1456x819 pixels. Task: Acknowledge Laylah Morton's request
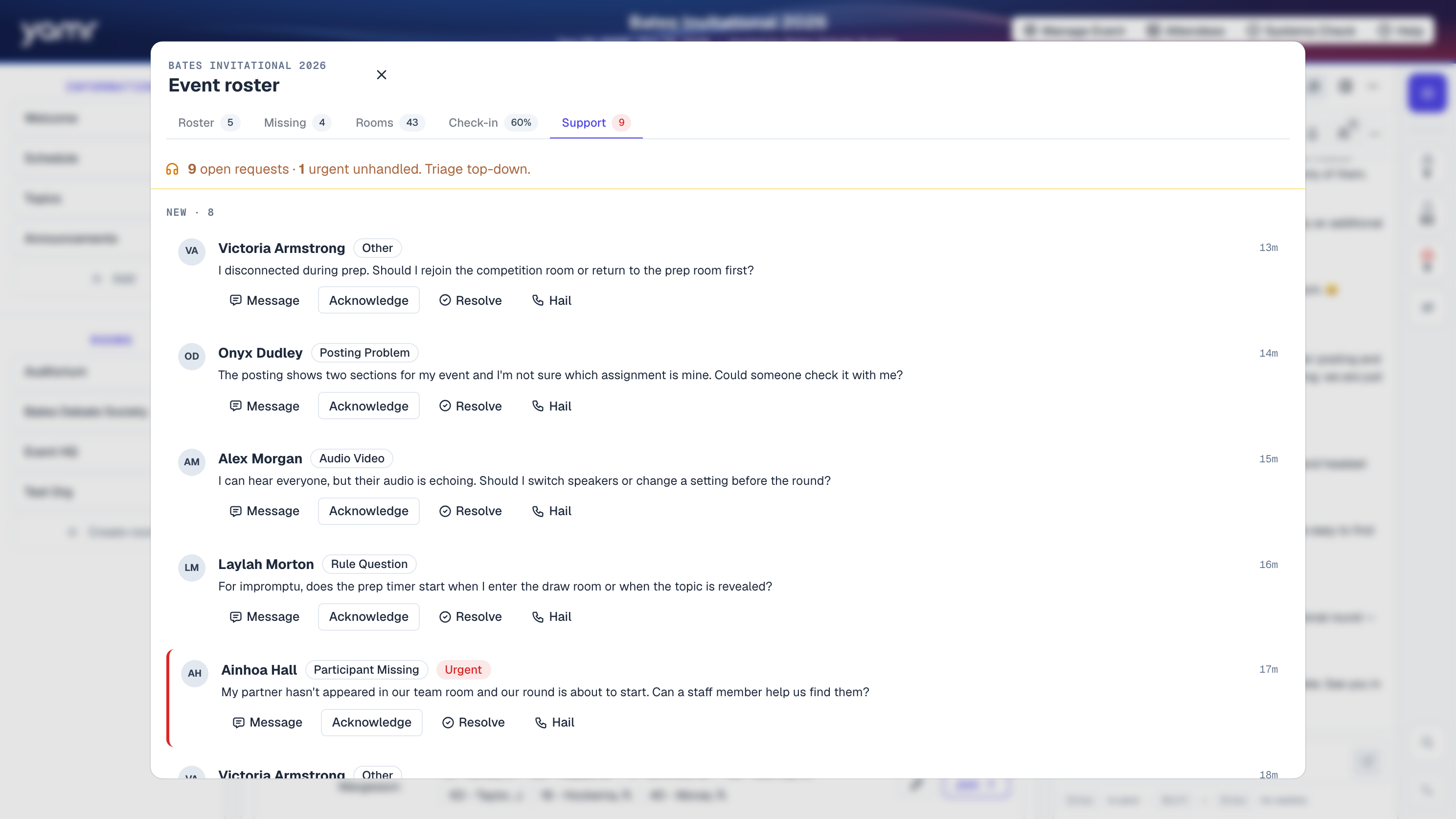click(x=368, y=616)
